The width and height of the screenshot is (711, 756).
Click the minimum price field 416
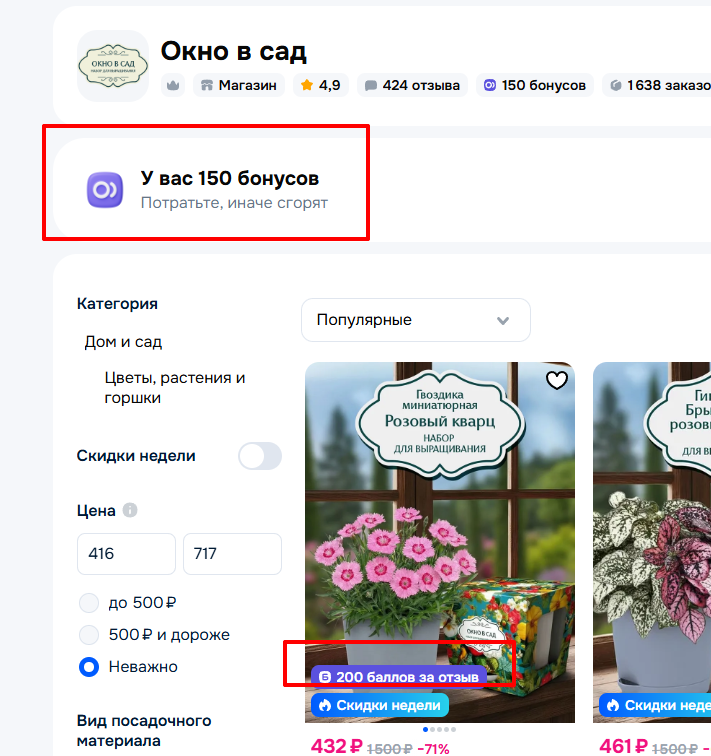[126, 554]
